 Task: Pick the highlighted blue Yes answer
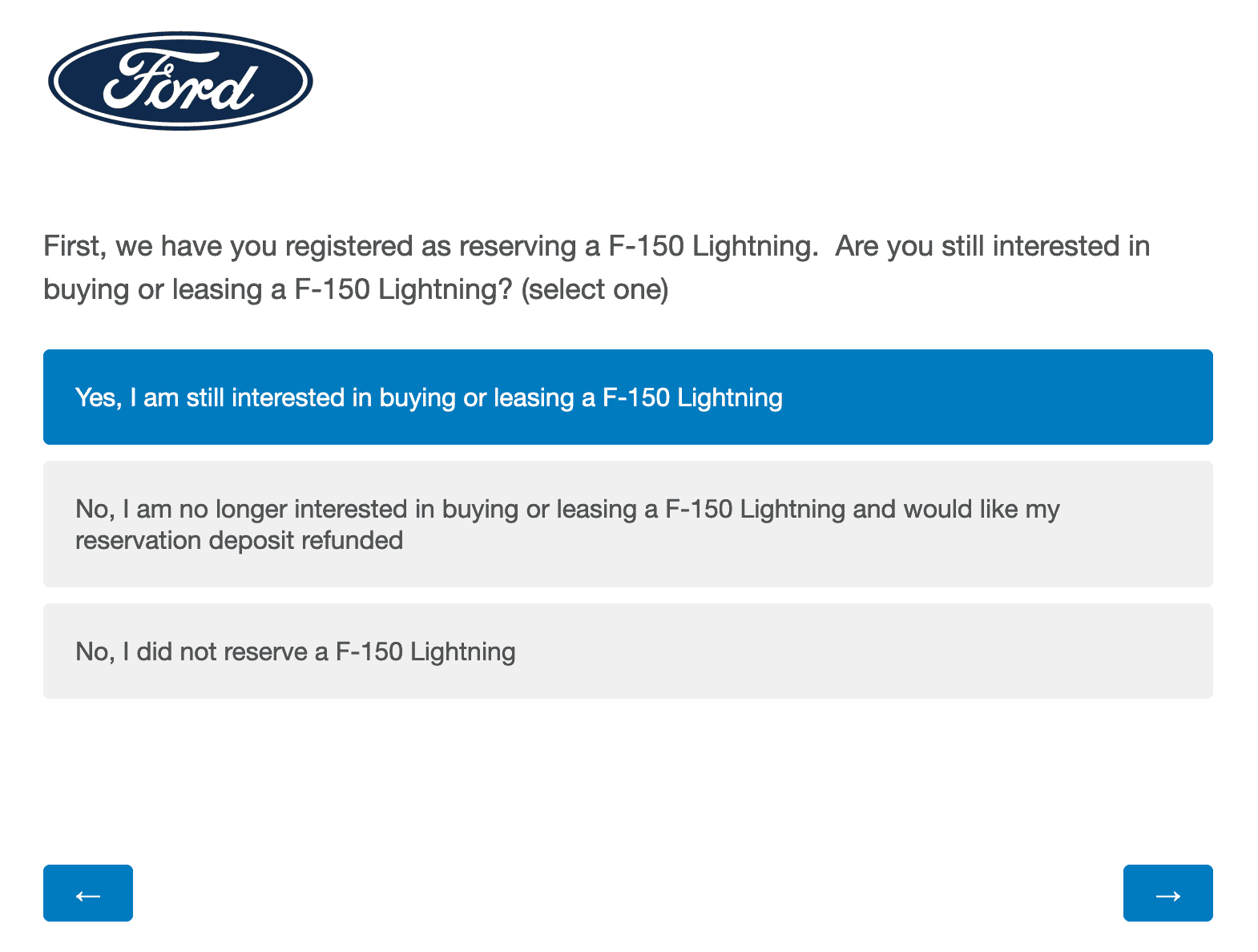click(627, 397)
